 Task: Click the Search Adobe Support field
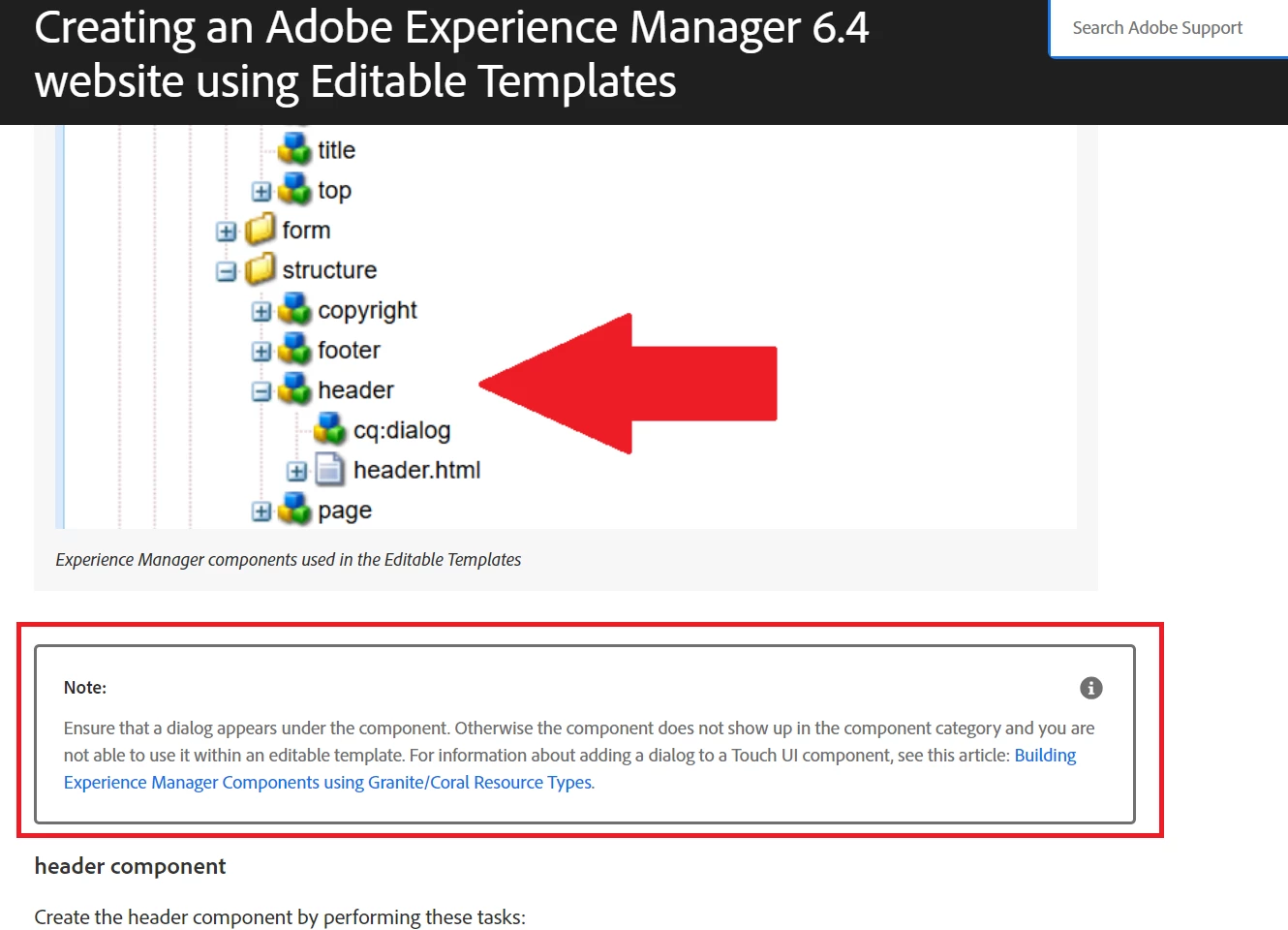pos(1169,28)
